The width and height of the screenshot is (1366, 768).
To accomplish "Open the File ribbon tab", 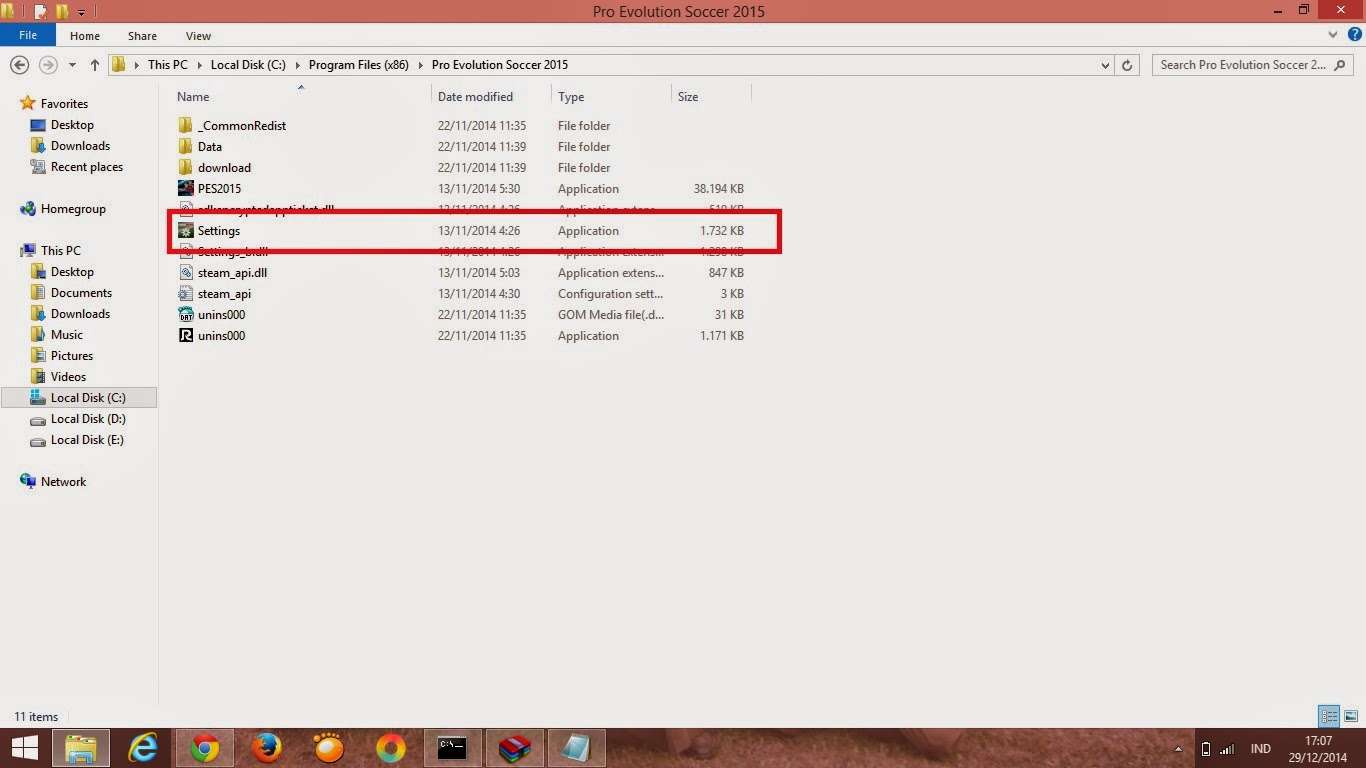I will click(28, 35).
